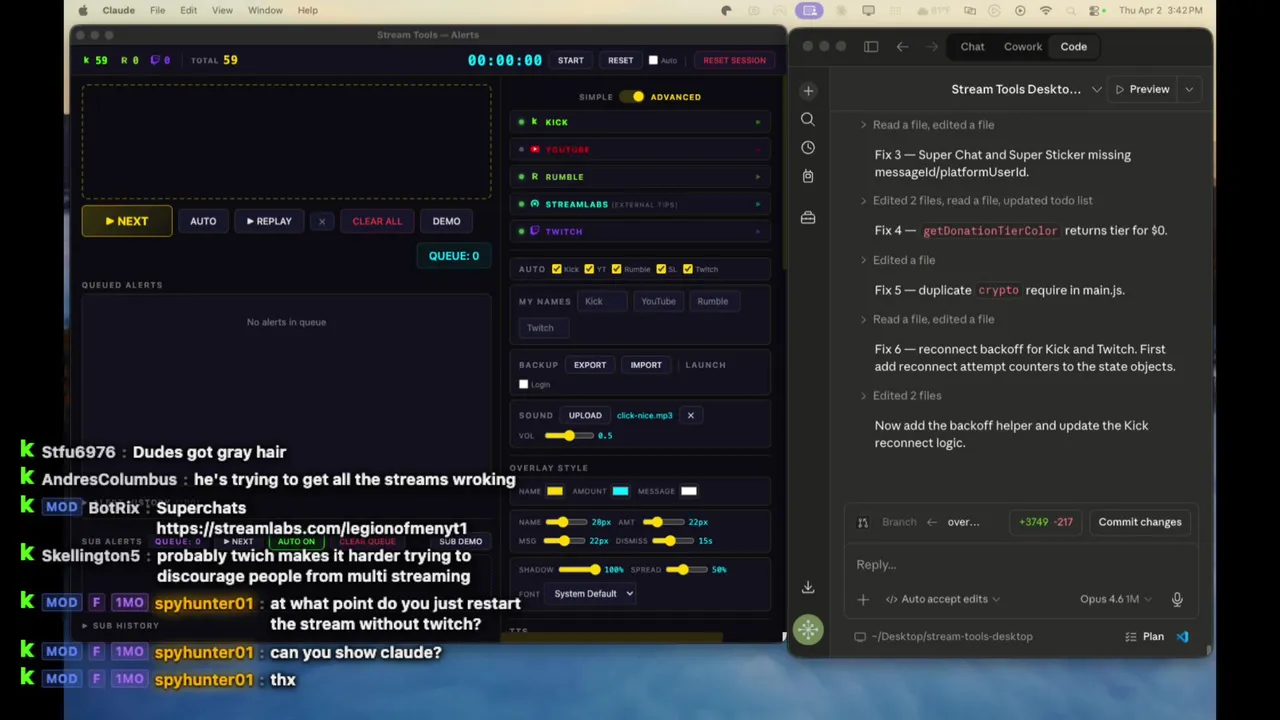The image size is (1280, 720).
Task: Uncheck Auto Twitch checkbox
Action: tap(687, 269)
